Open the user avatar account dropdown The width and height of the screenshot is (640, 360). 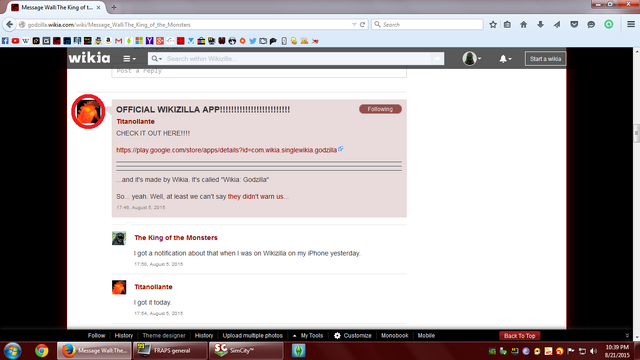pyautogui.click(x=472, y=59)
